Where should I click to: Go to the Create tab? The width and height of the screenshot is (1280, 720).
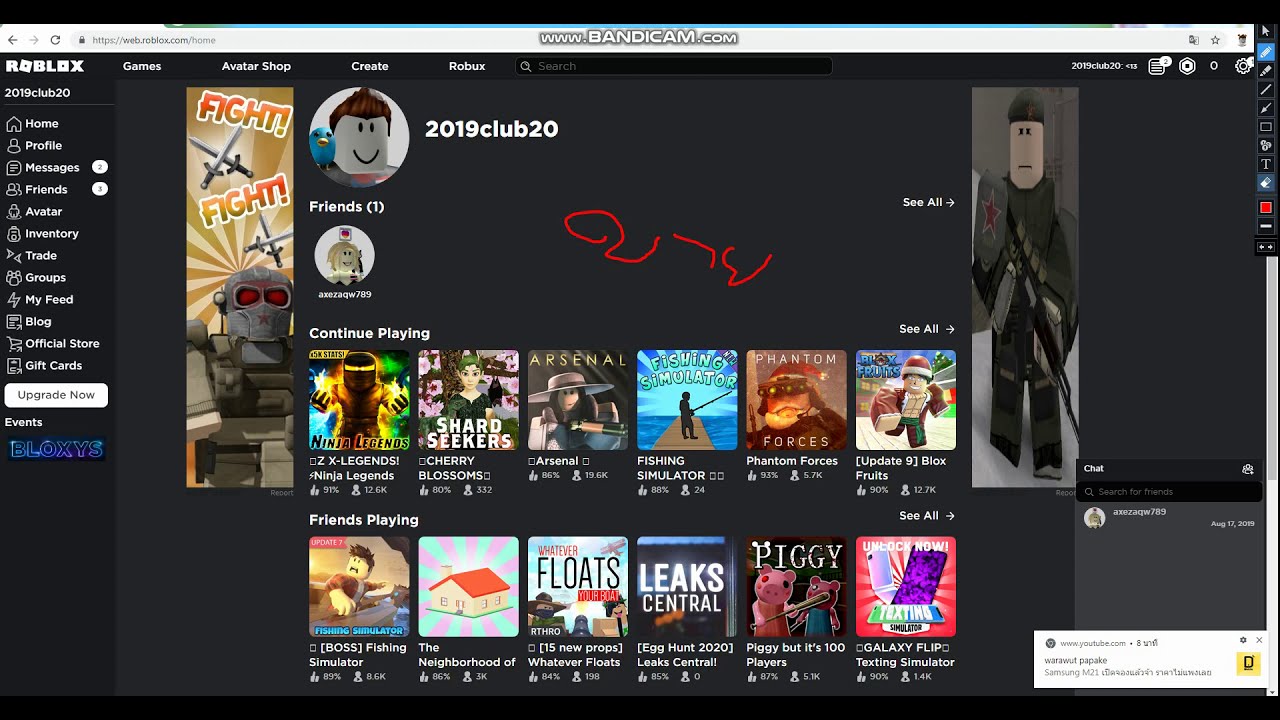click(x=370, y=66)
